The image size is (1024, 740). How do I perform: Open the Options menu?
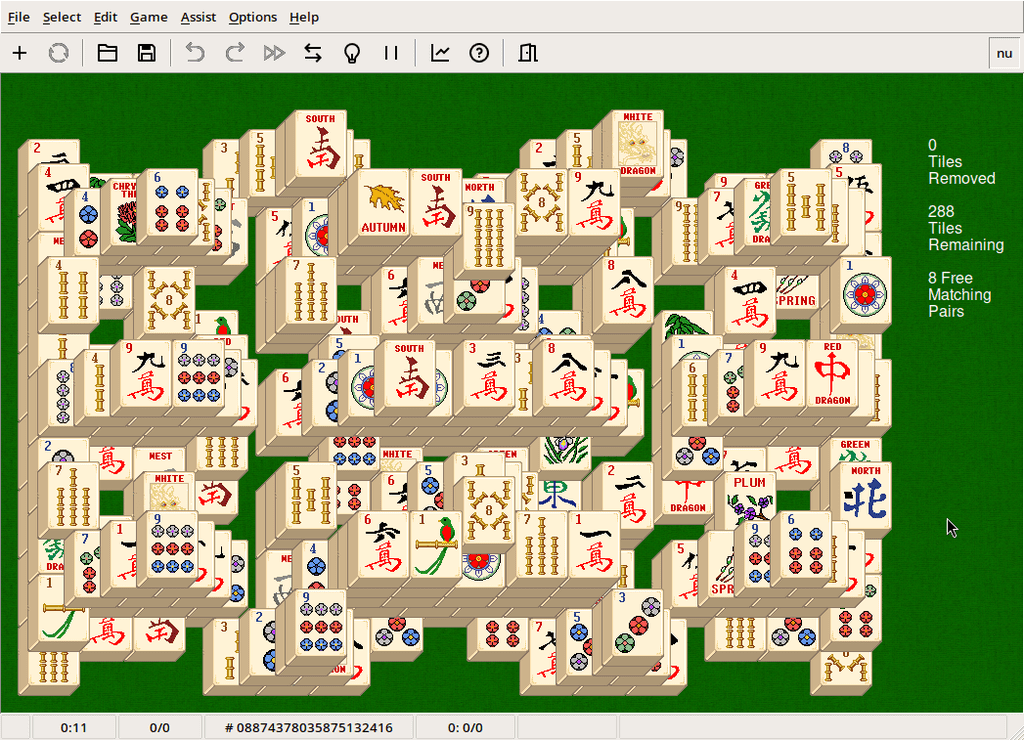[252, 17]
